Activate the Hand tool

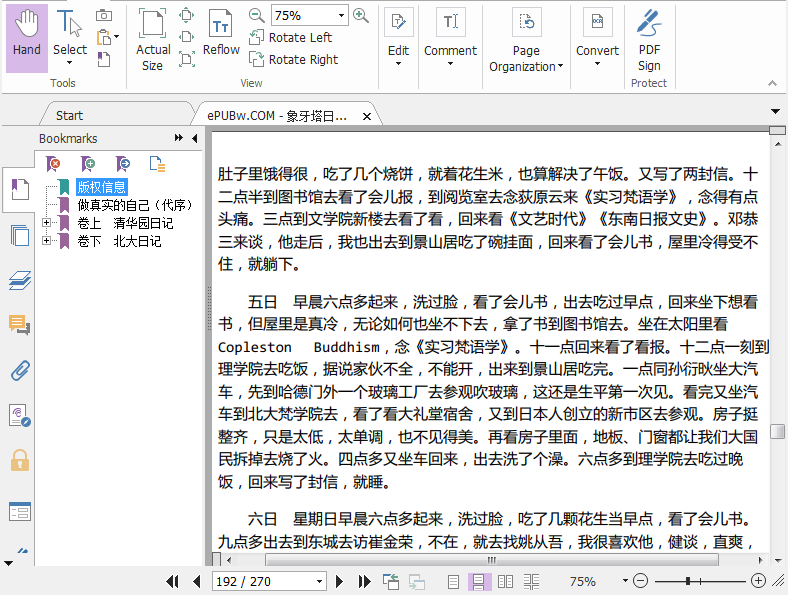(x=27, y=39)
